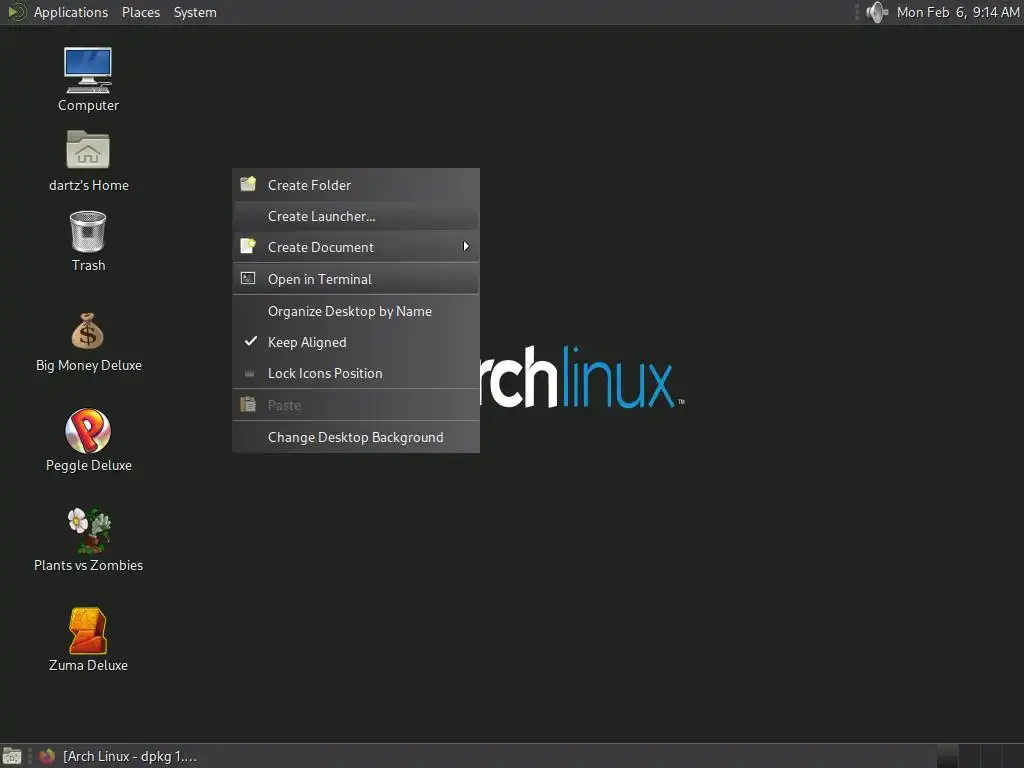
Task: Open the volume control speaker icon
Action: point(877,12)
